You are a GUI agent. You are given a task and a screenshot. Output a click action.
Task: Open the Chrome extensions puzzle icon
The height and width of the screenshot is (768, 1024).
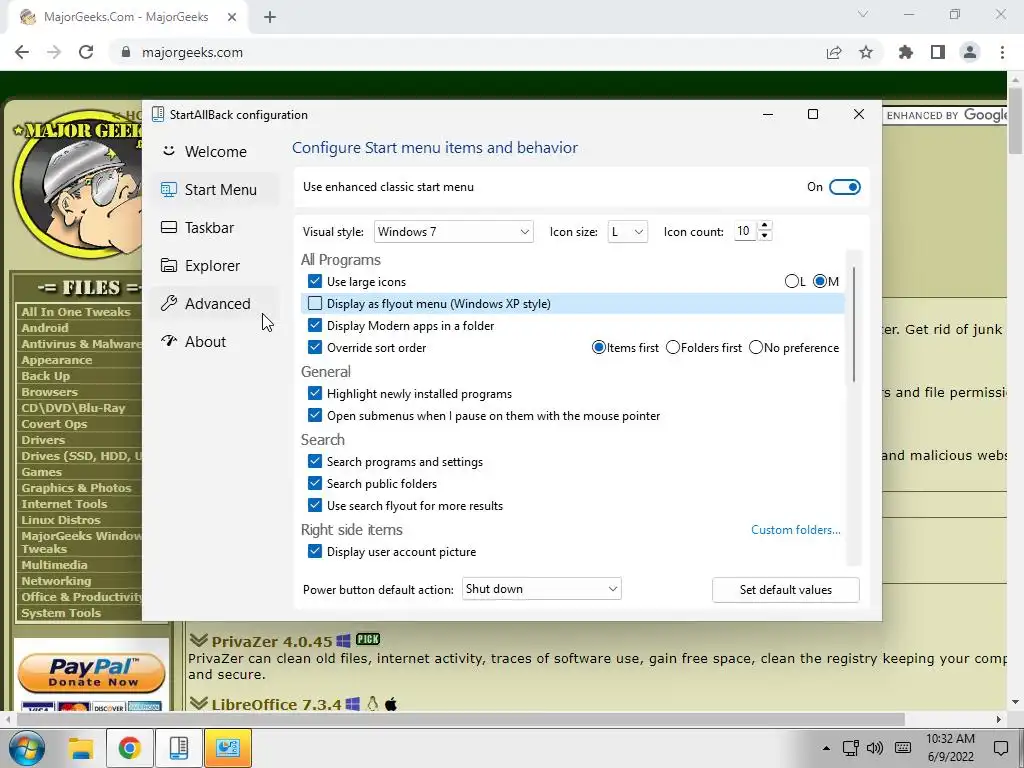[906, 52]
